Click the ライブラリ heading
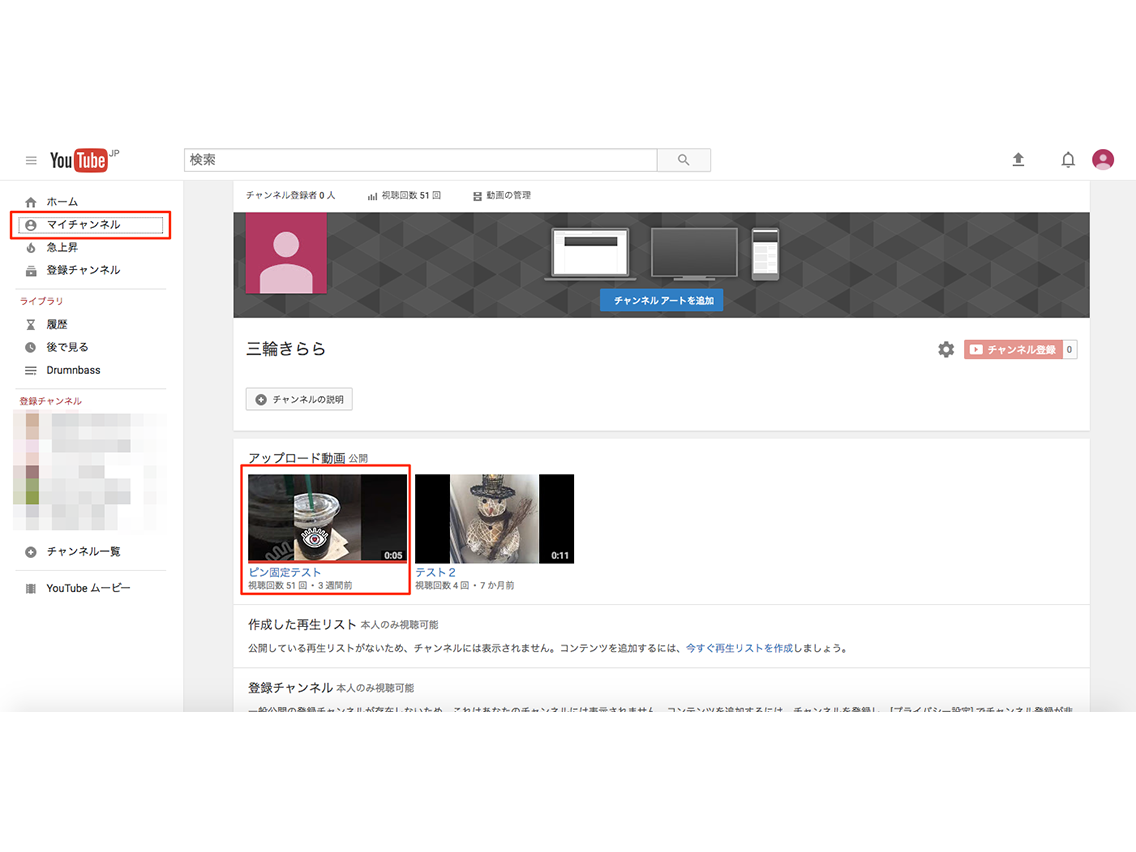The height and width of the screenshot is (852, 1136). [x=41, y=301]
